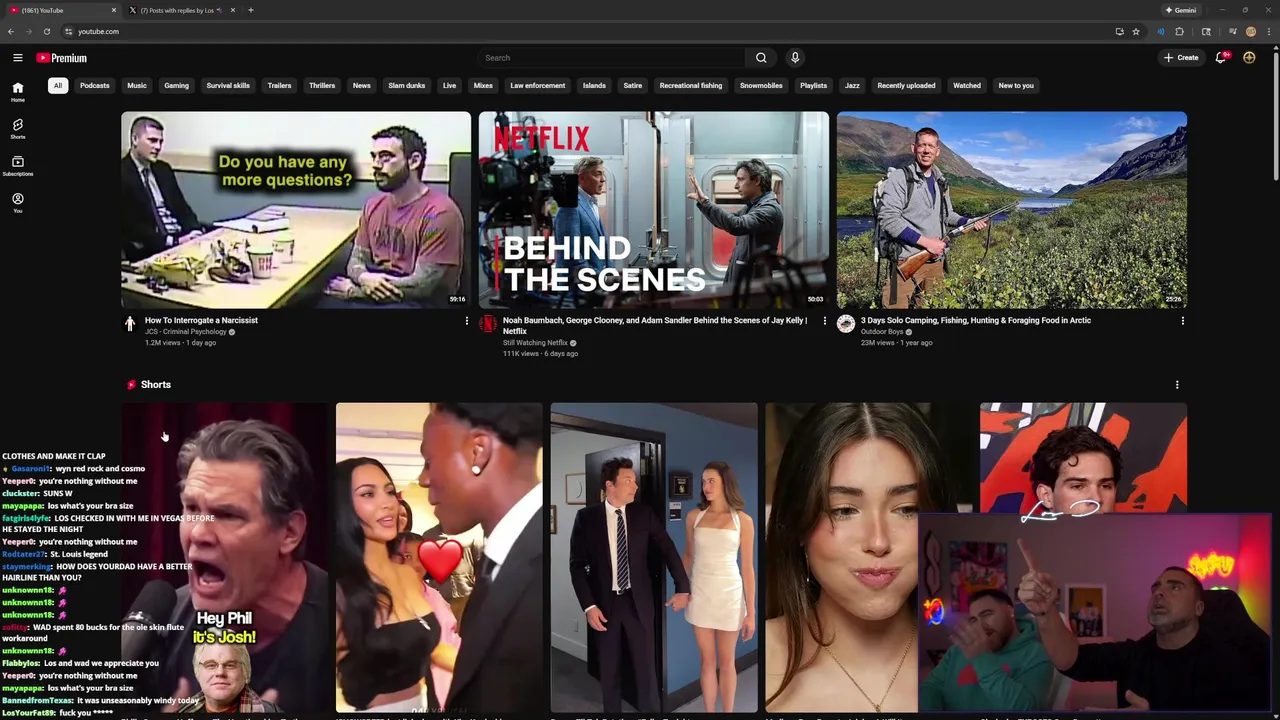Open more options for Narcissist video
The height and width of the screenshot is (720, 1280).
click(466, 321)
